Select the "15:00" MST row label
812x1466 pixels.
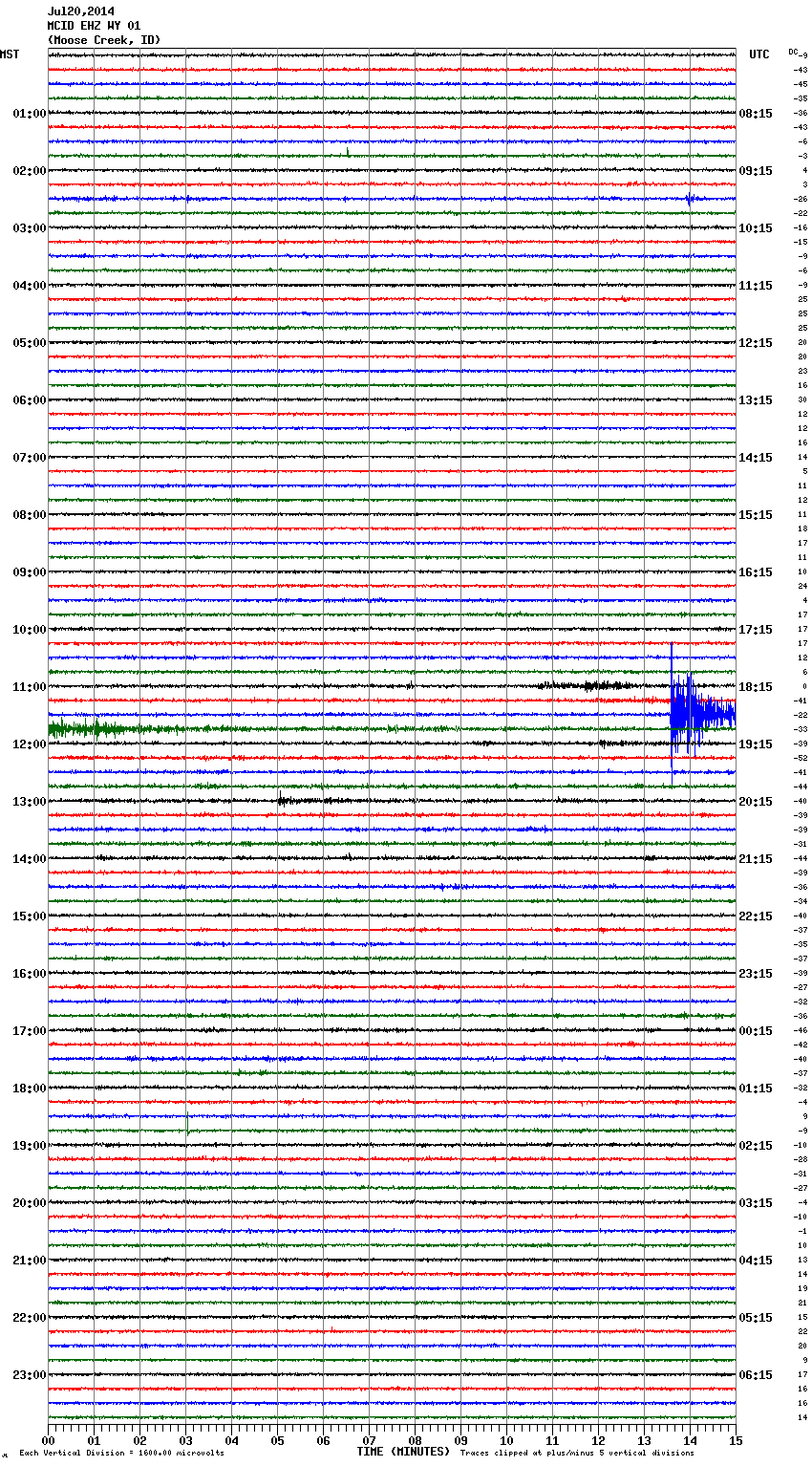[x=30, y=916]
